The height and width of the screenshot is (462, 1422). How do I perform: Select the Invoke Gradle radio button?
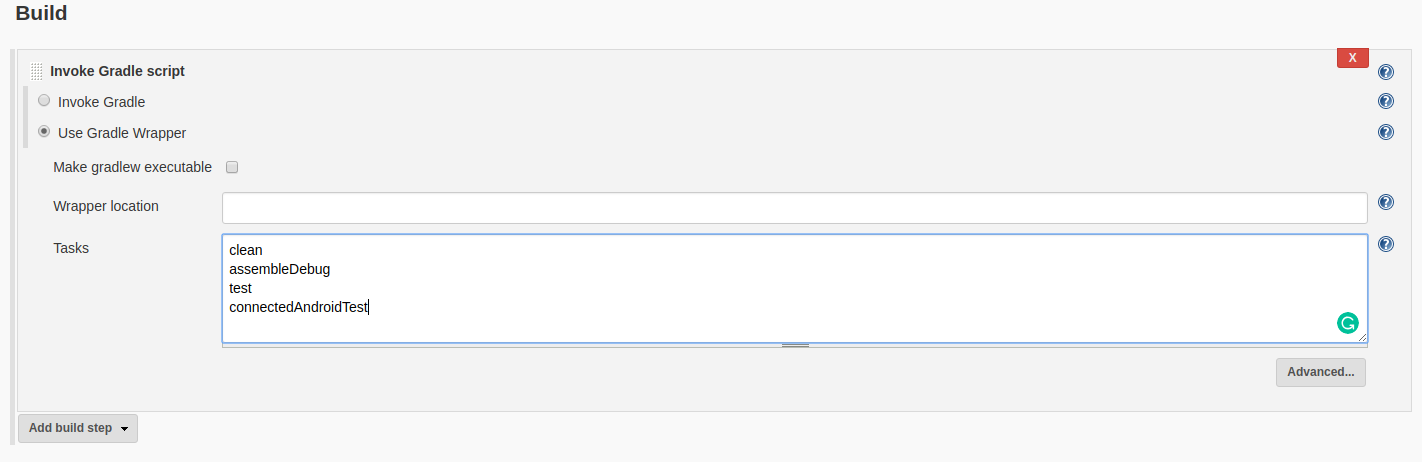tap(44, 100)
